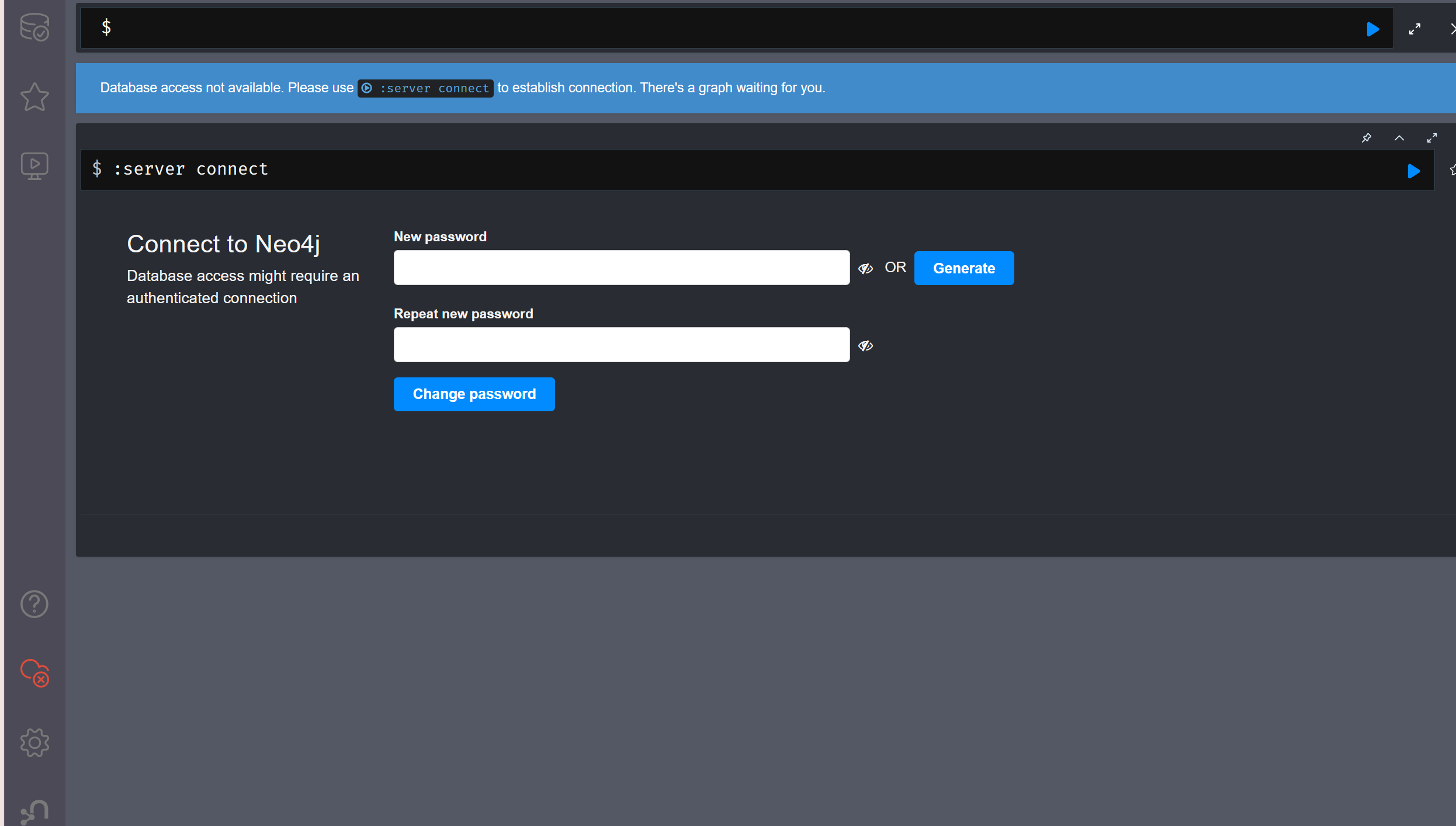
Task: Collapse the server connect frame
Action: point(1399,138)
